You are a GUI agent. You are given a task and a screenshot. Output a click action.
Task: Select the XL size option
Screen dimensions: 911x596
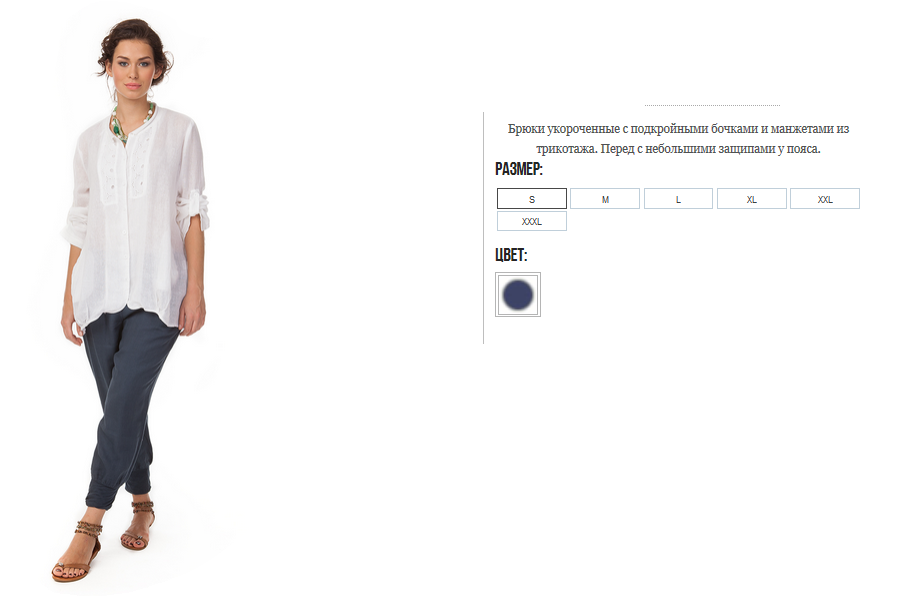pyautogui.click(x=752, y=199)
